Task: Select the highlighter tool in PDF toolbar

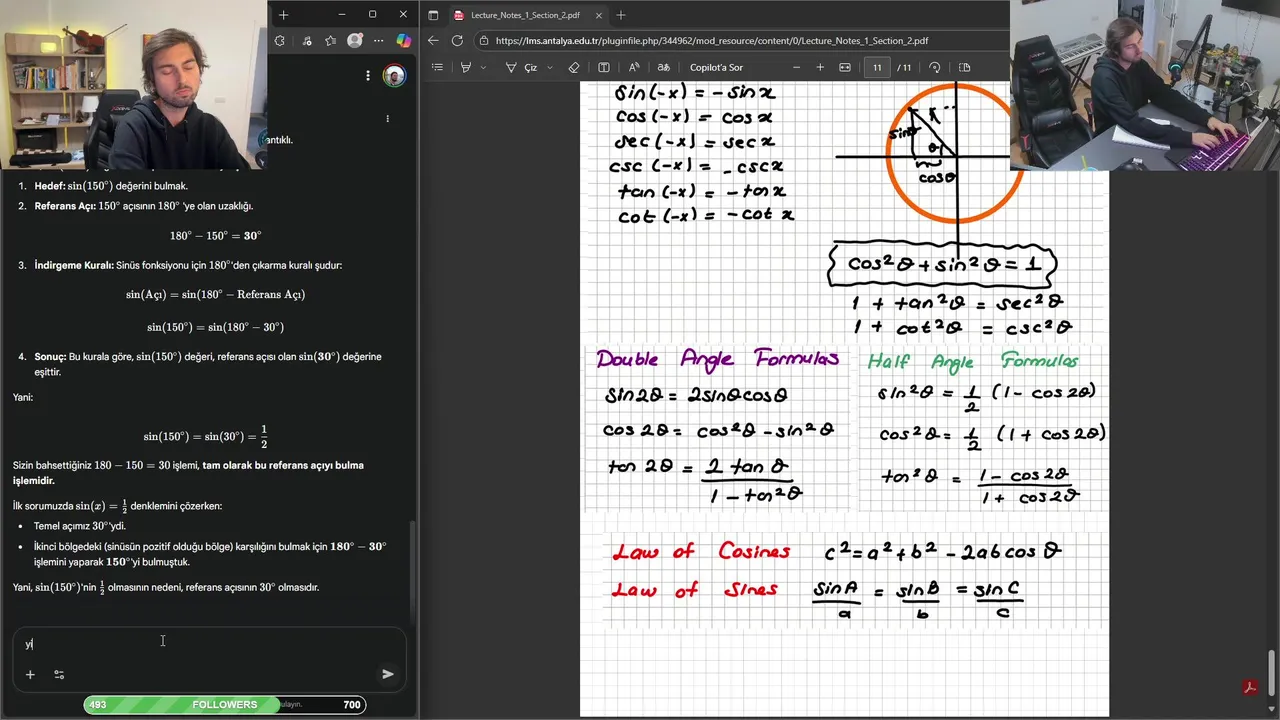Action: tap(466, 67)
